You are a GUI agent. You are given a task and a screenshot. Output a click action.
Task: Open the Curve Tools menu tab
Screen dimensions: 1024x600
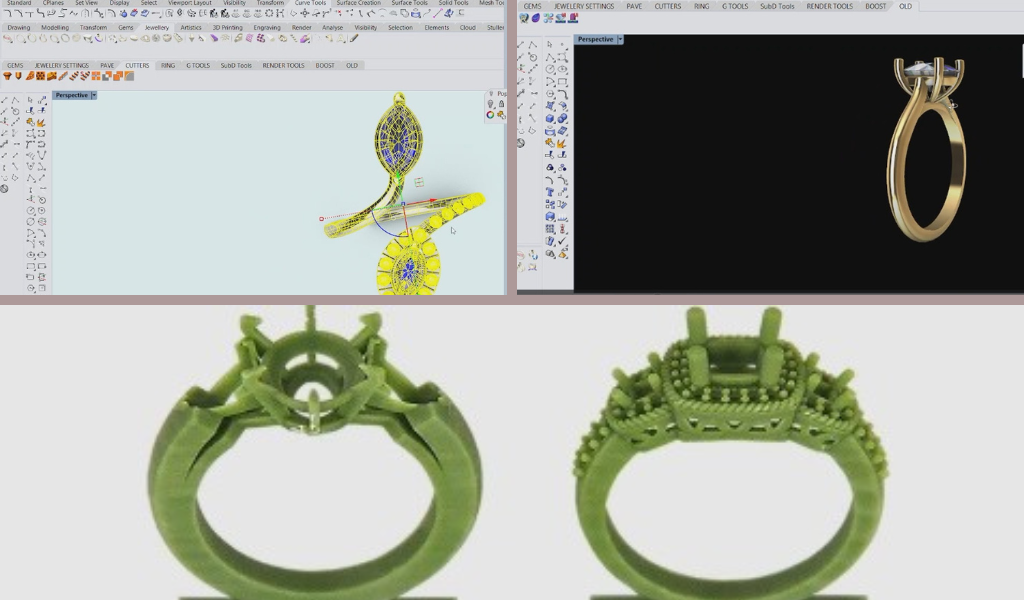[309, 3]
